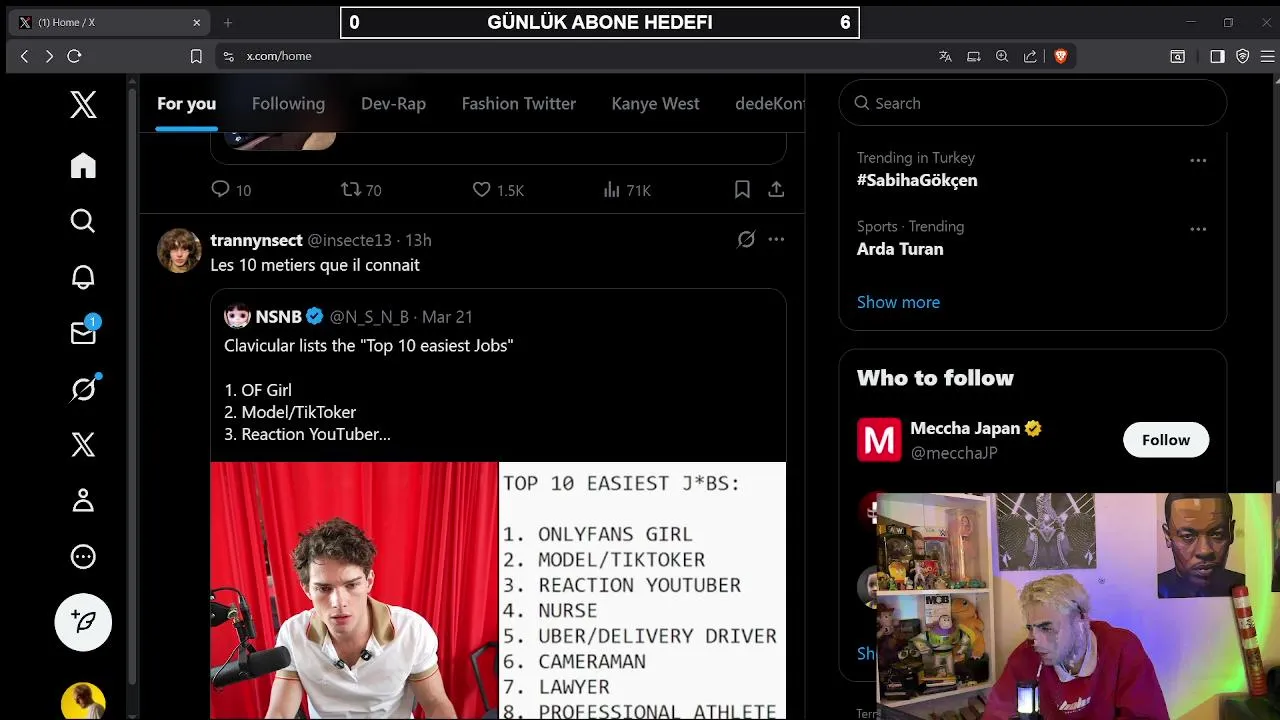The image size is (1280, 720).
Task: Follow Meccha Japan
Action: click(1166, 440)
